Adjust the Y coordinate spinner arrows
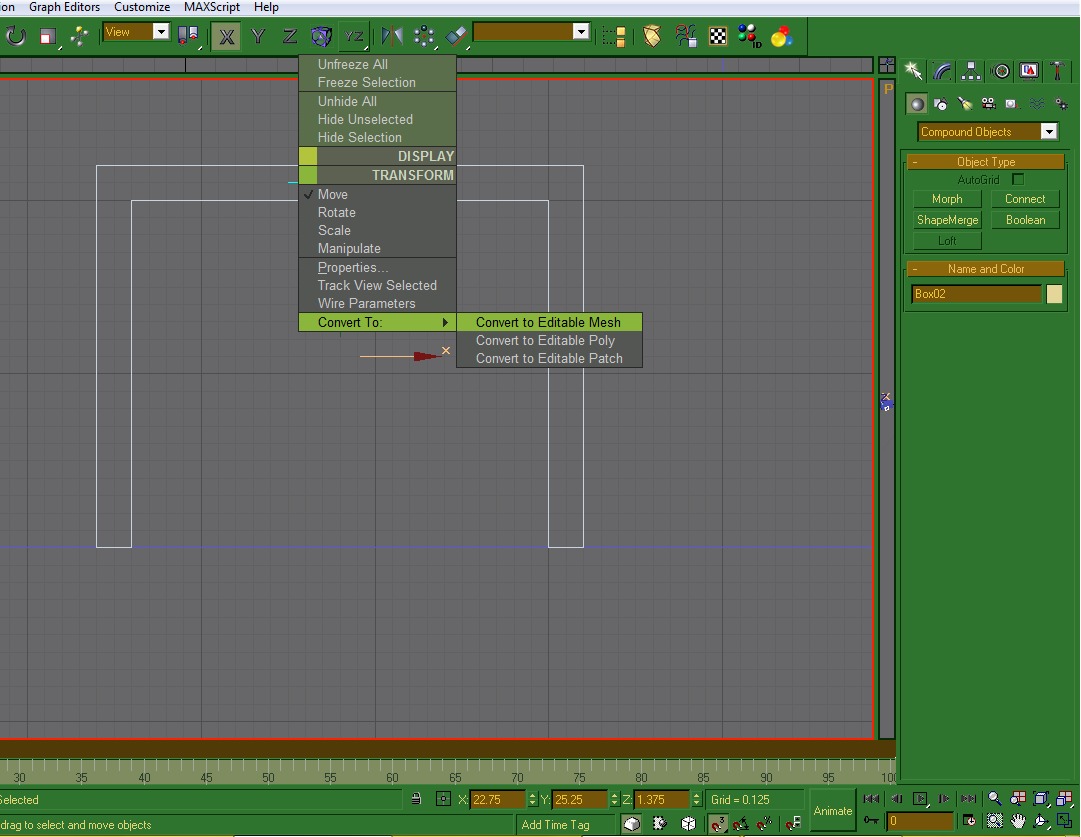 614,799
